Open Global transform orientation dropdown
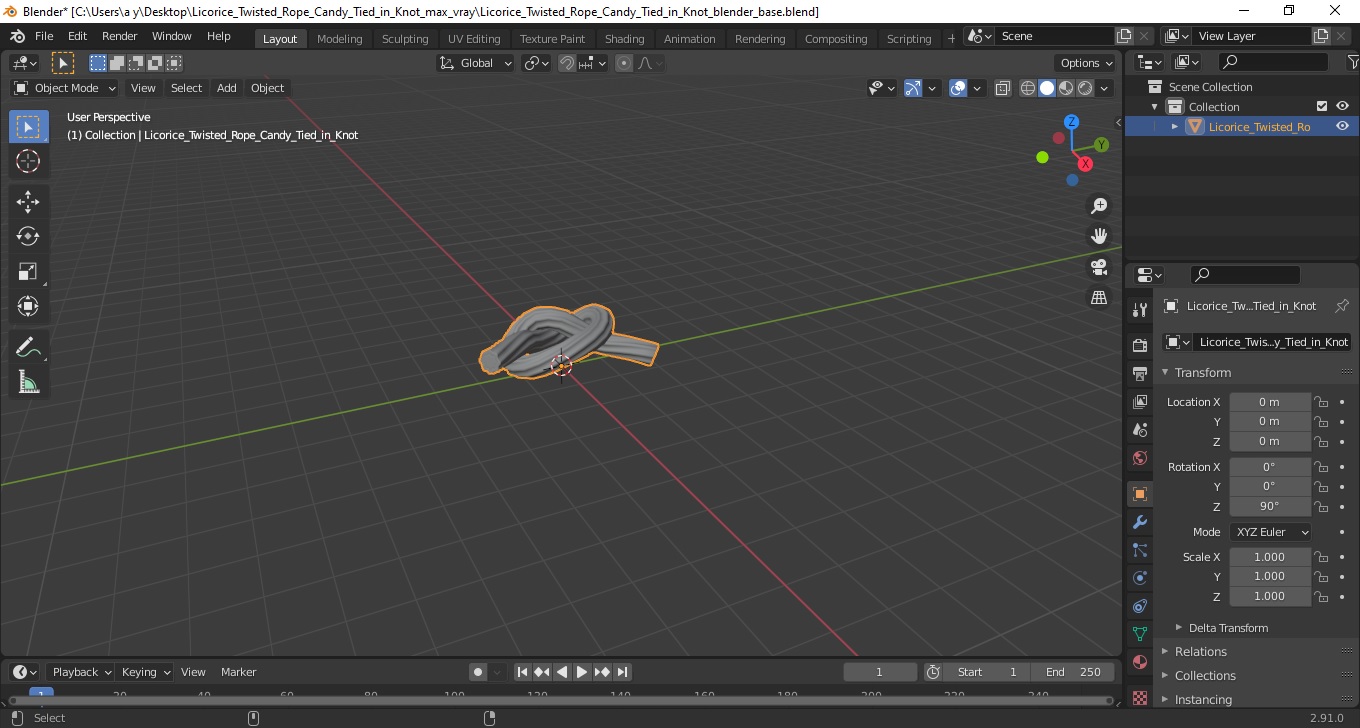 coord(476,63)
